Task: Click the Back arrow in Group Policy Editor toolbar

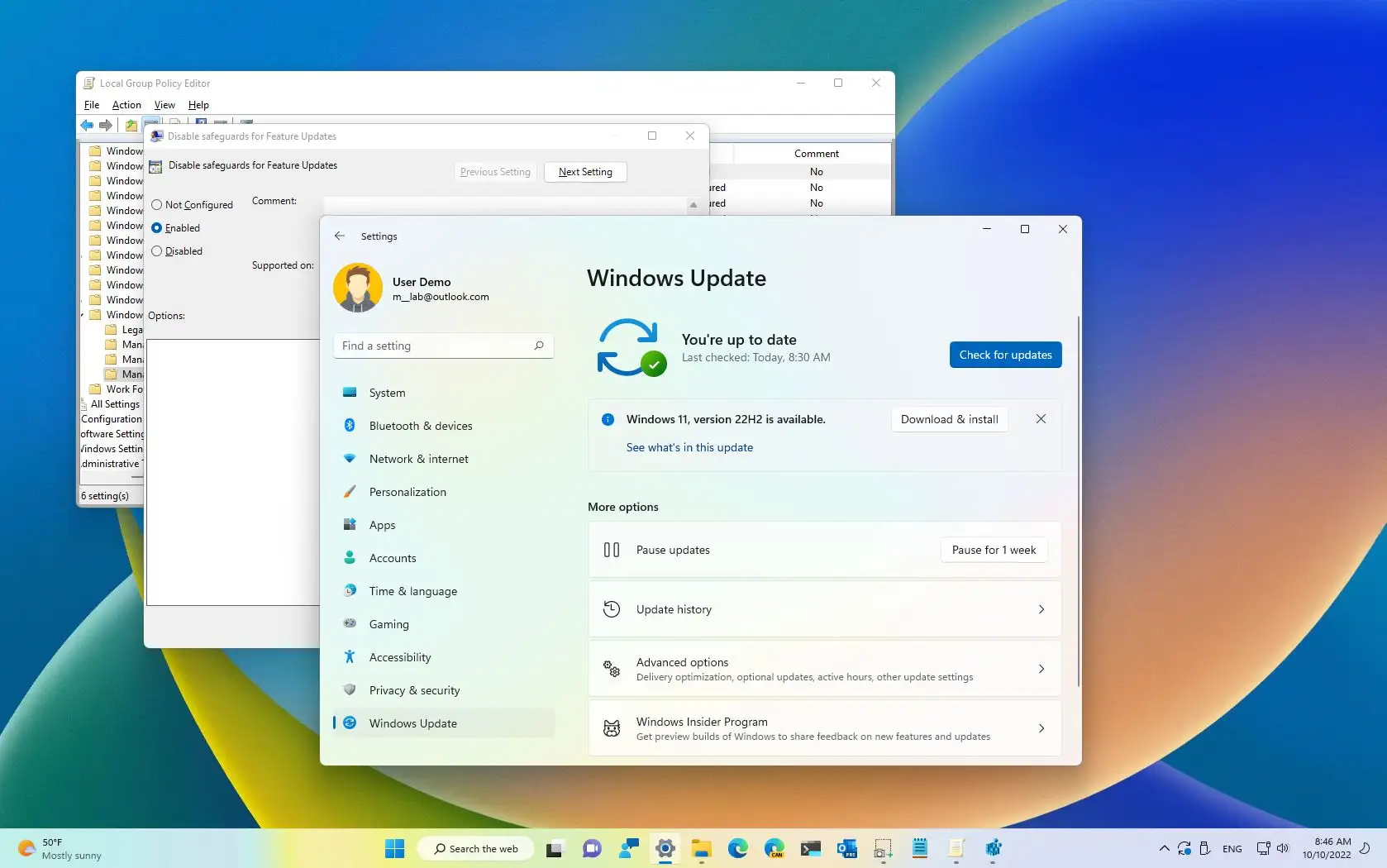Action: point(87,125)
